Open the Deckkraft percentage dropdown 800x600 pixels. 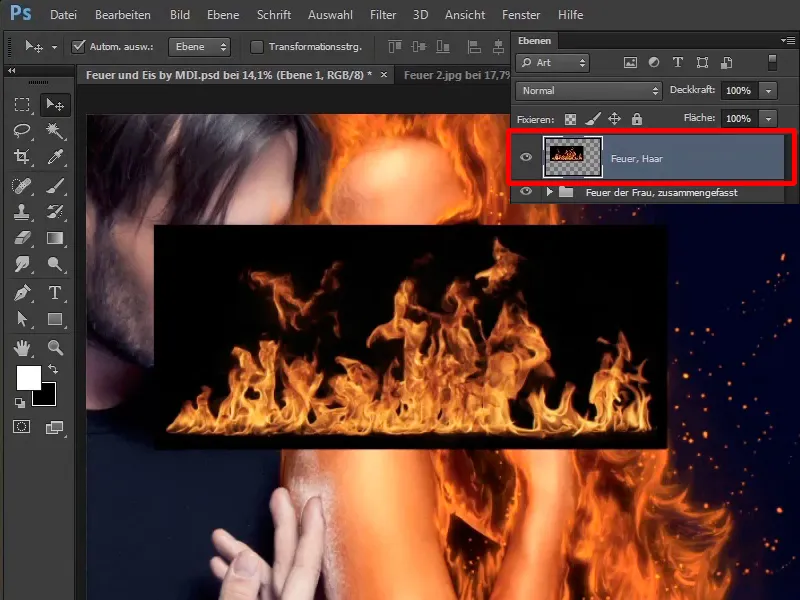(768, 91)
